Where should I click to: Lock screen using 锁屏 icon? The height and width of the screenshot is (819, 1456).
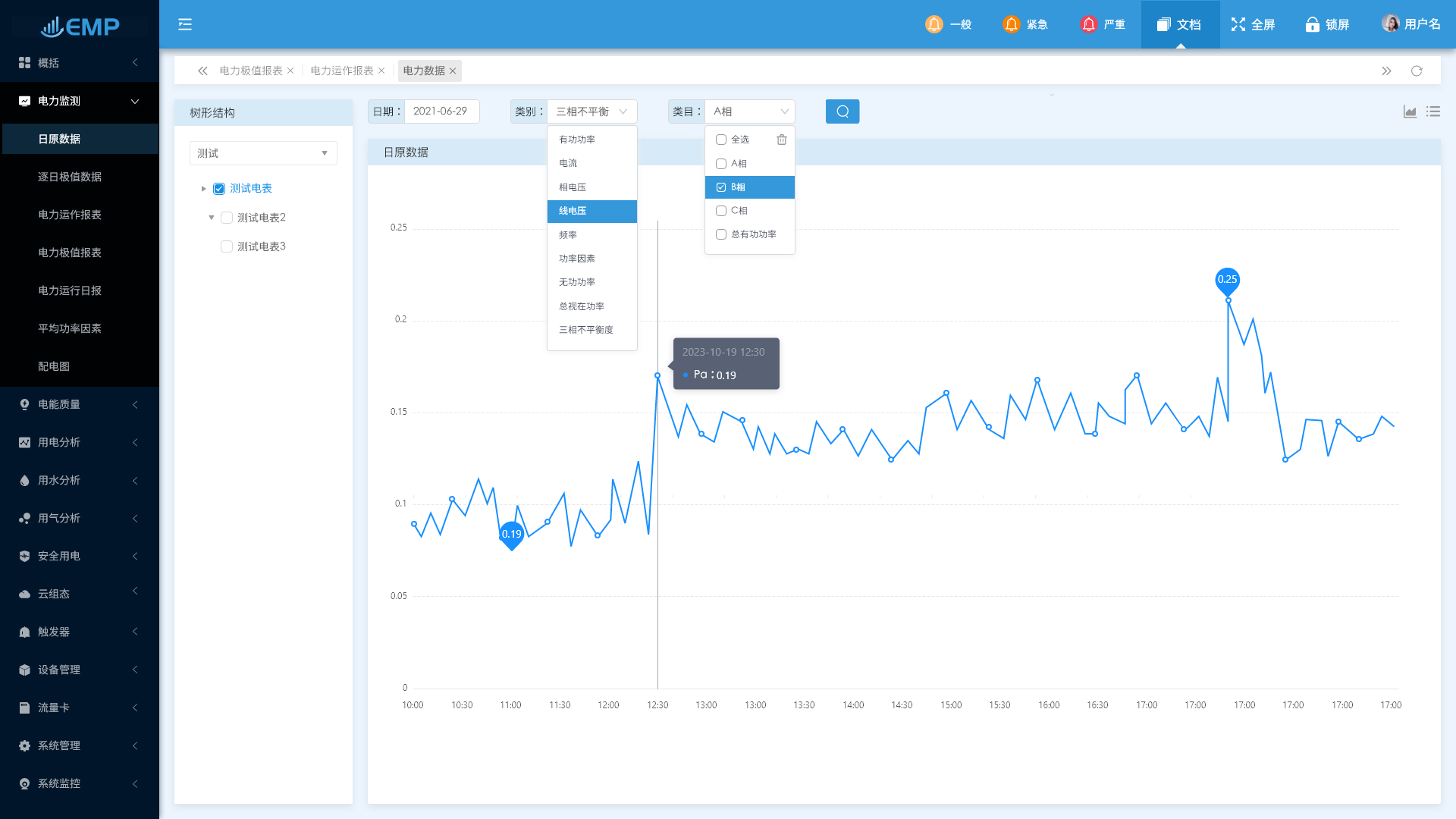[1326, 24]
